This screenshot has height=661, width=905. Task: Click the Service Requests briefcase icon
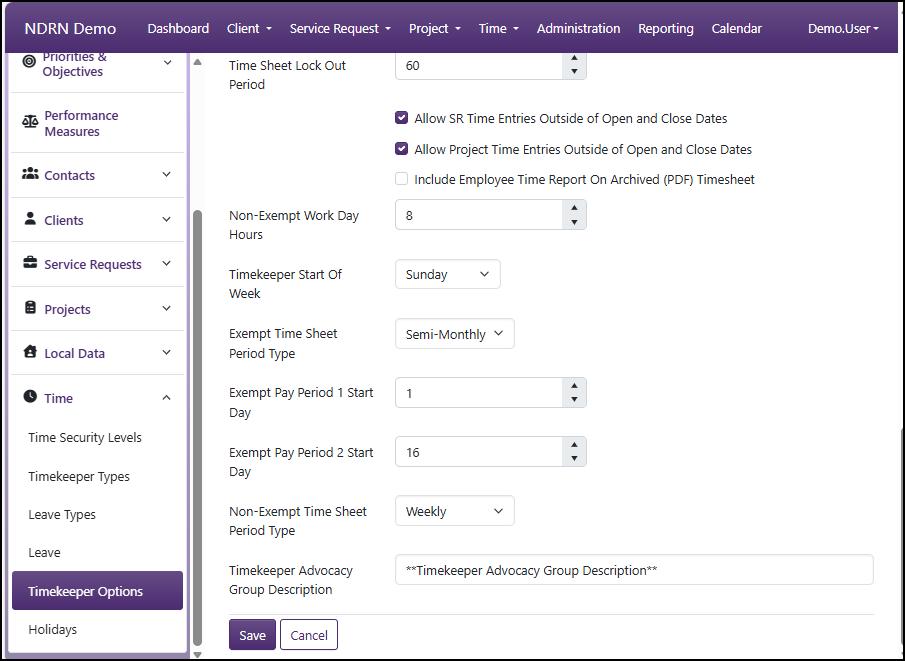click(x=30, y=263)
